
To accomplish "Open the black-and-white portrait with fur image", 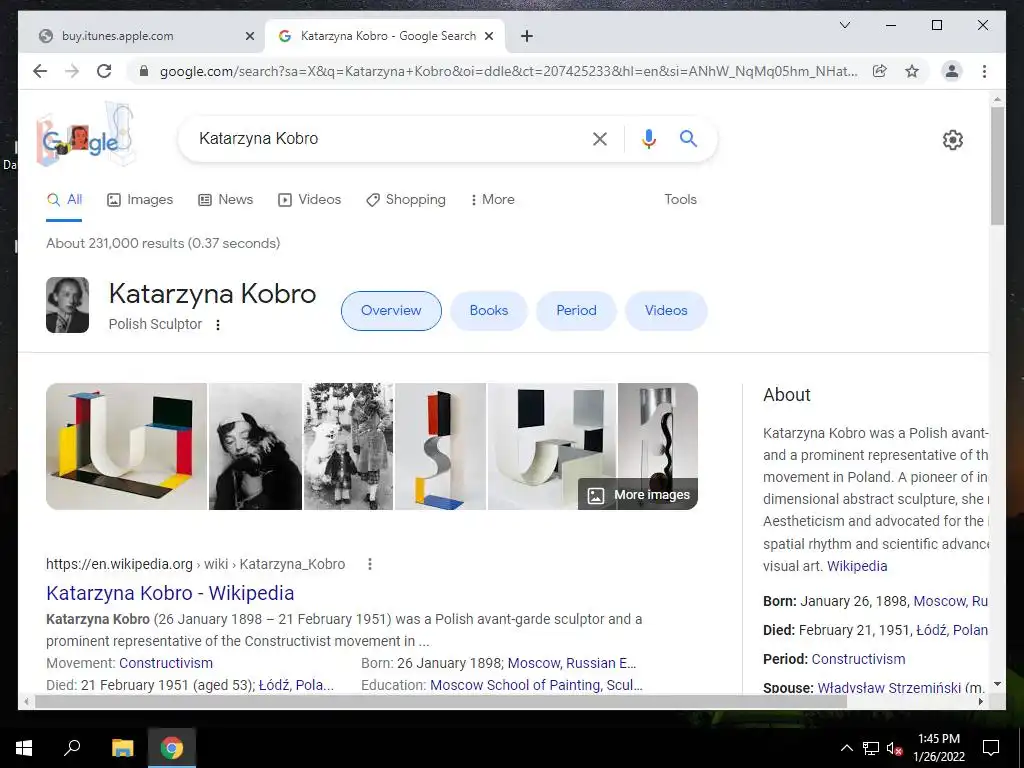I will pyautogui.click(x=255, y=446).
